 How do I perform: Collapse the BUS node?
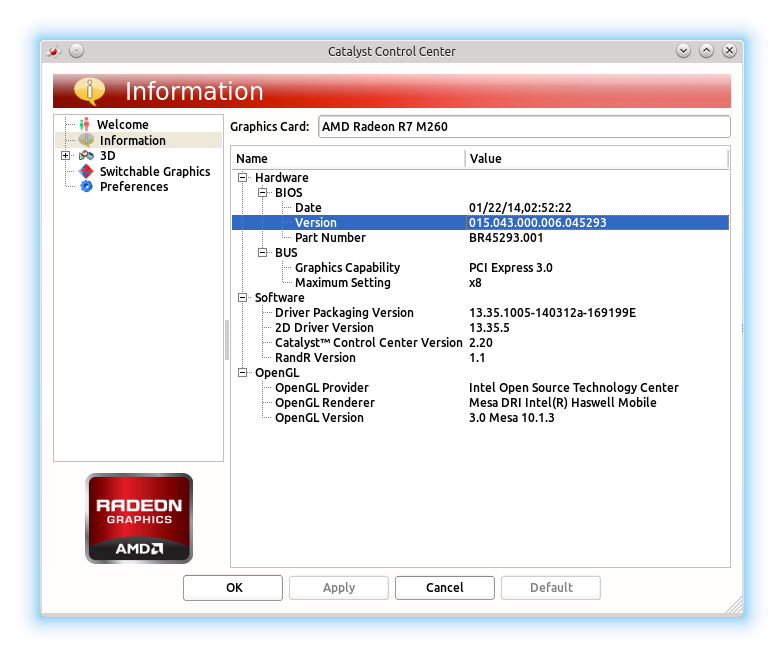(262, 252)
